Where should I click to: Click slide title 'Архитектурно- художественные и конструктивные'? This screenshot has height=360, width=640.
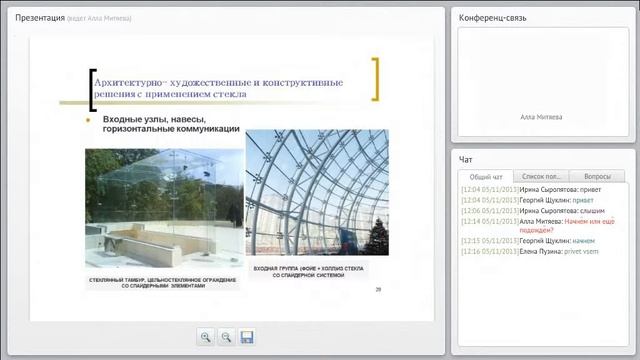[218, 82]
